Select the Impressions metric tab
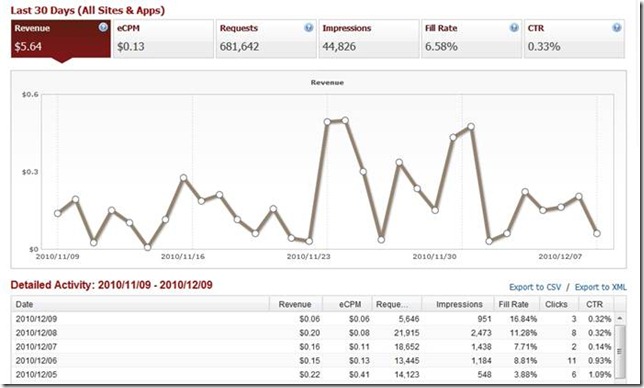 (x=369, y=39)
